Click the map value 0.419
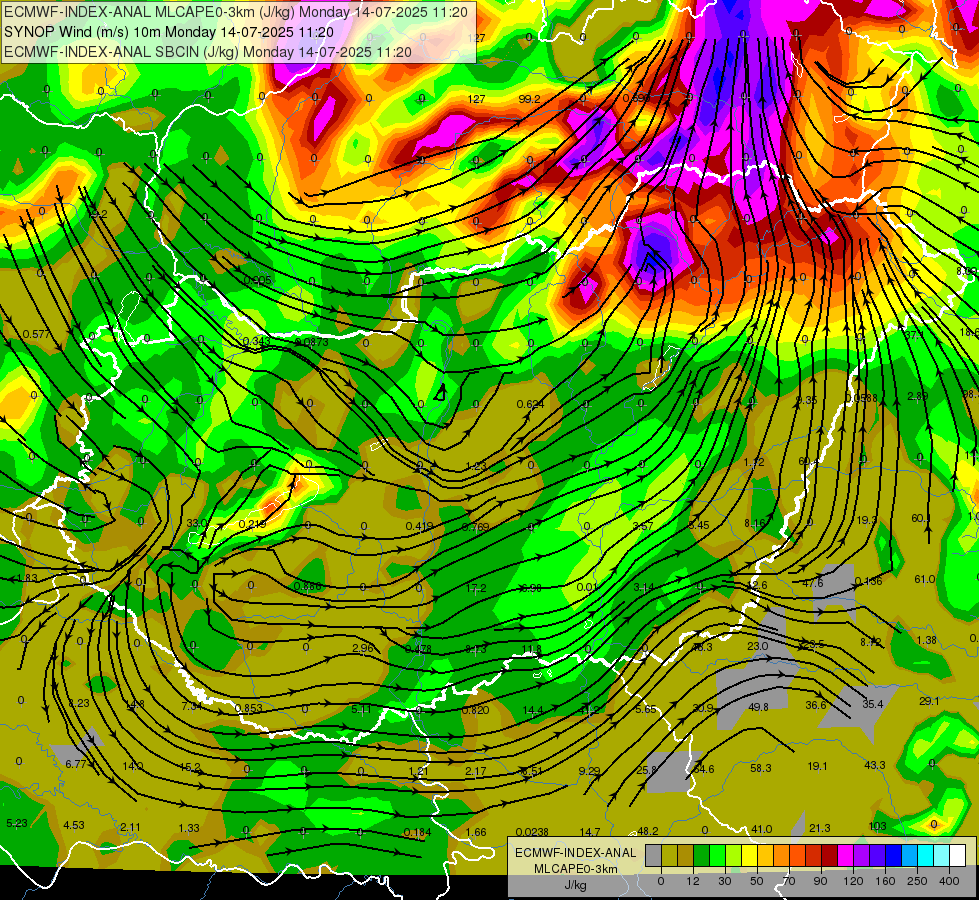Screen dimensions: 979x900 (x=420, y=526)
